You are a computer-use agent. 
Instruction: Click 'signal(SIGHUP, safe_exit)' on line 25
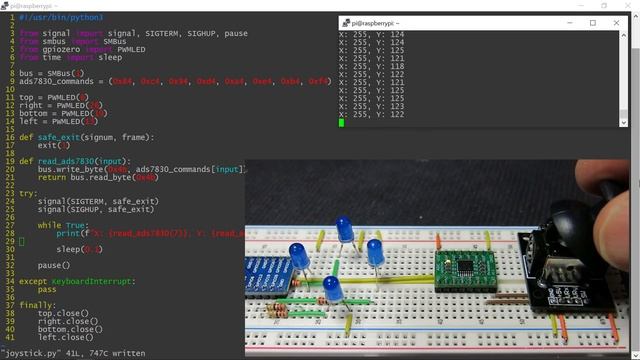tap(96, 209)
